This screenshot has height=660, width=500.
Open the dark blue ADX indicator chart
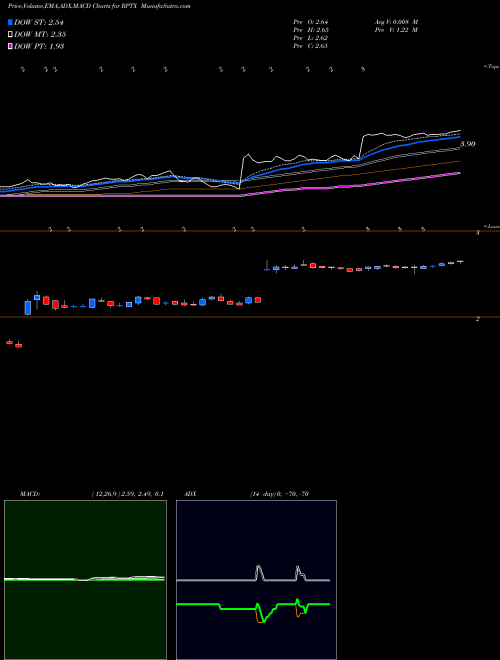coord(256,580)
